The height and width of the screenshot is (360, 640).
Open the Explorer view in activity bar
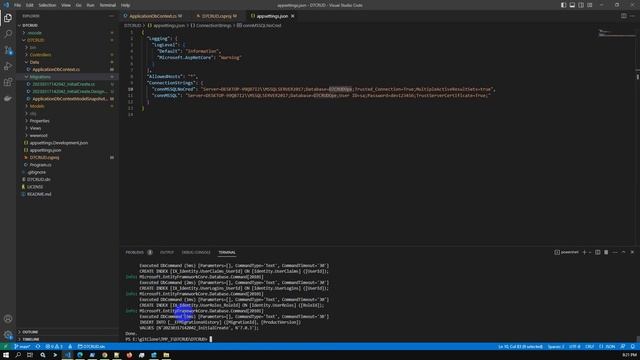8,18
